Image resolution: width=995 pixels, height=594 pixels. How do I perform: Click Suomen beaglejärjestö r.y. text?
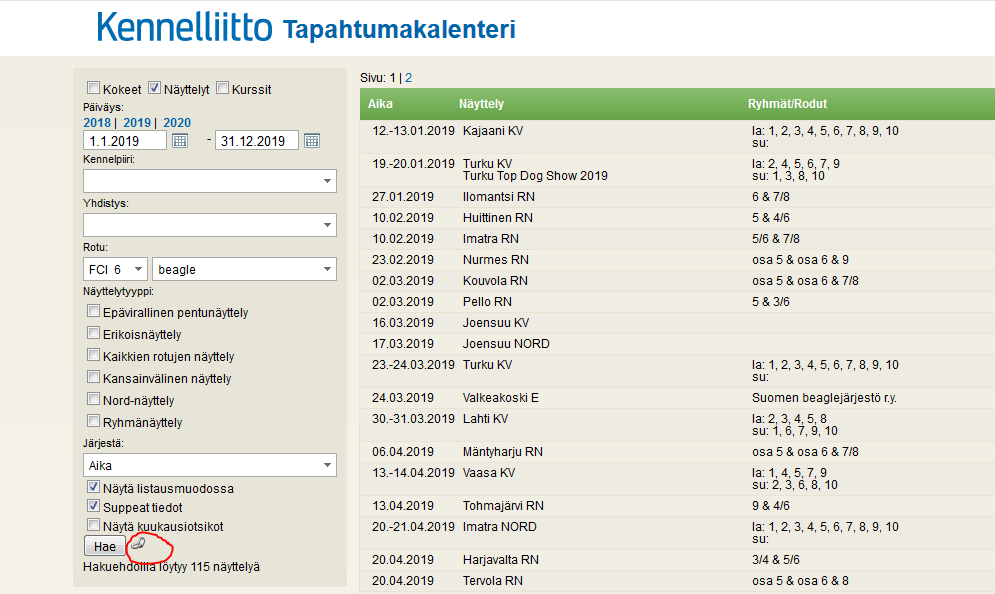tap(824, 397)
